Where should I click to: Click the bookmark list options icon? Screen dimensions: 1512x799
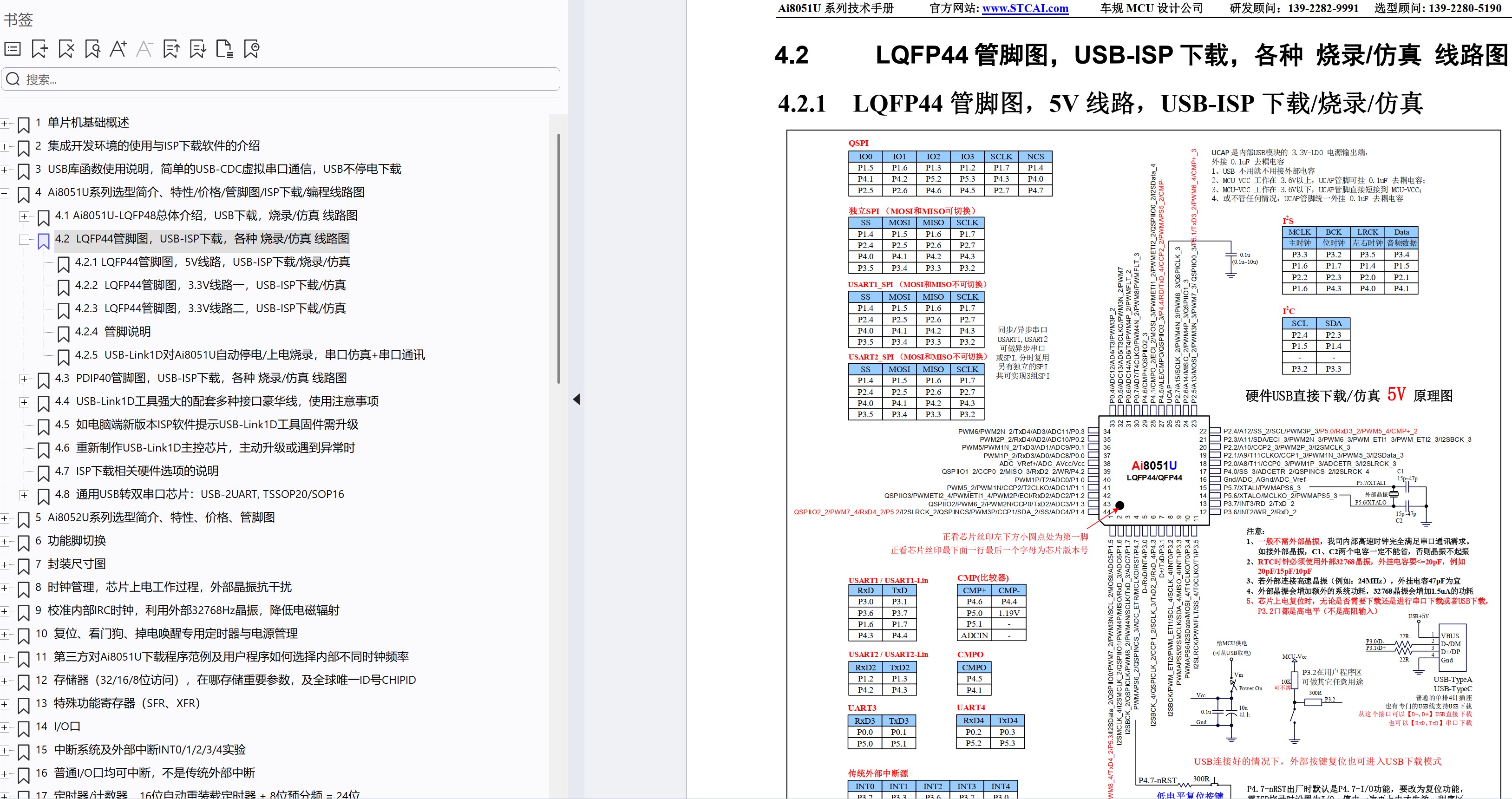pyautogui.click(x=13, y=49)
